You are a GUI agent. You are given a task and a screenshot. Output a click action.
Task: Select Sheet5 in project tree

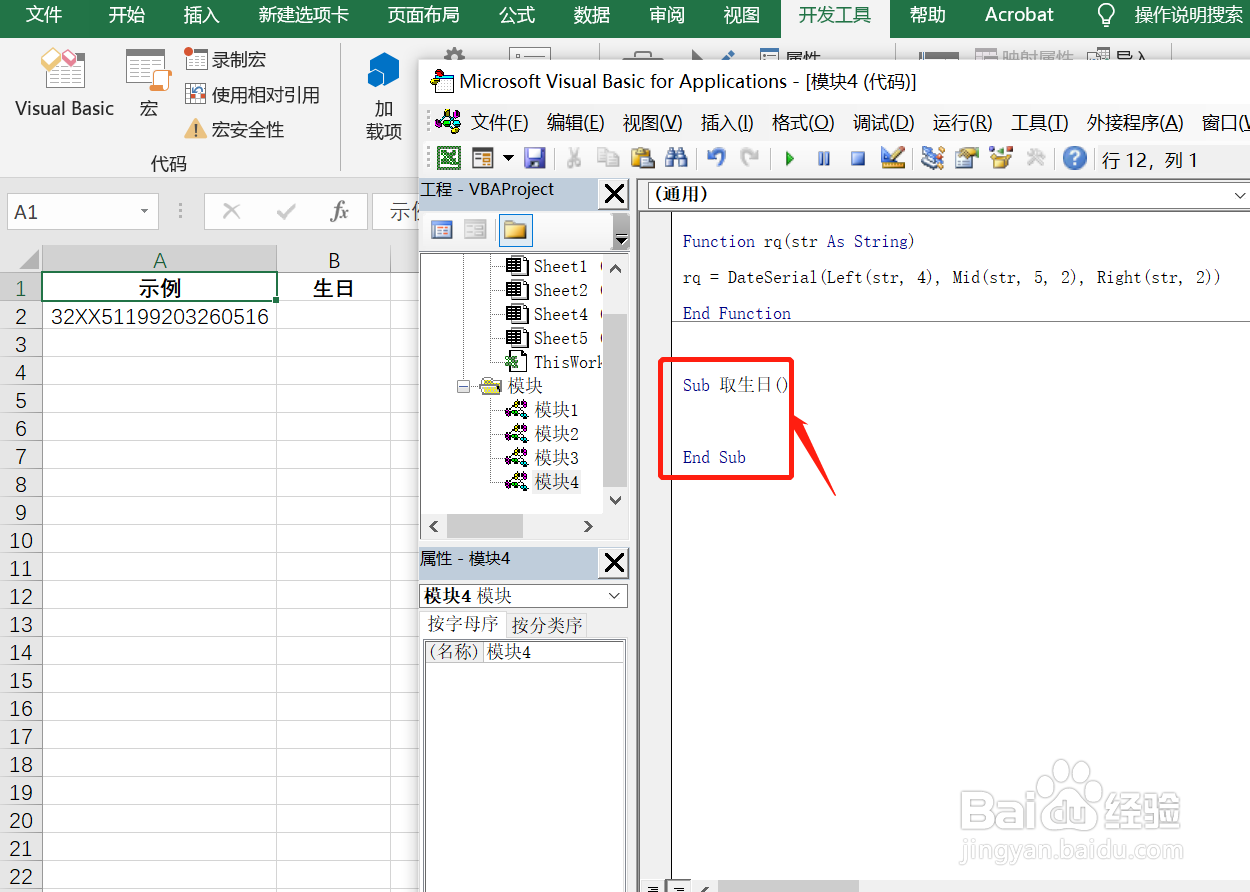tap(560, 338)
